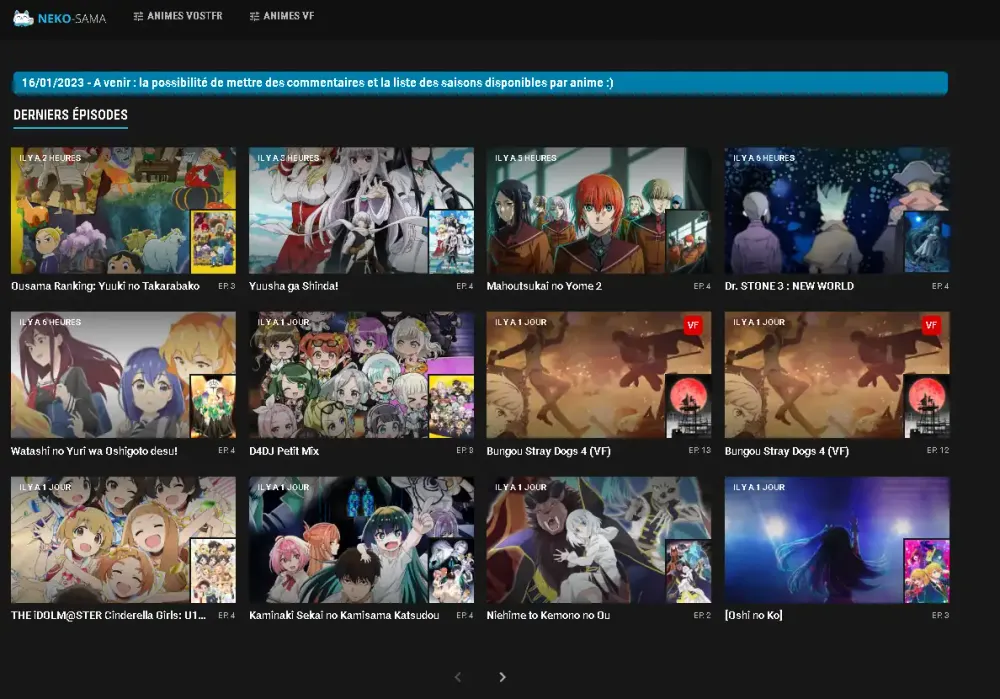Click the title link Niehime to Kemono no Ou

click(548, 615)
